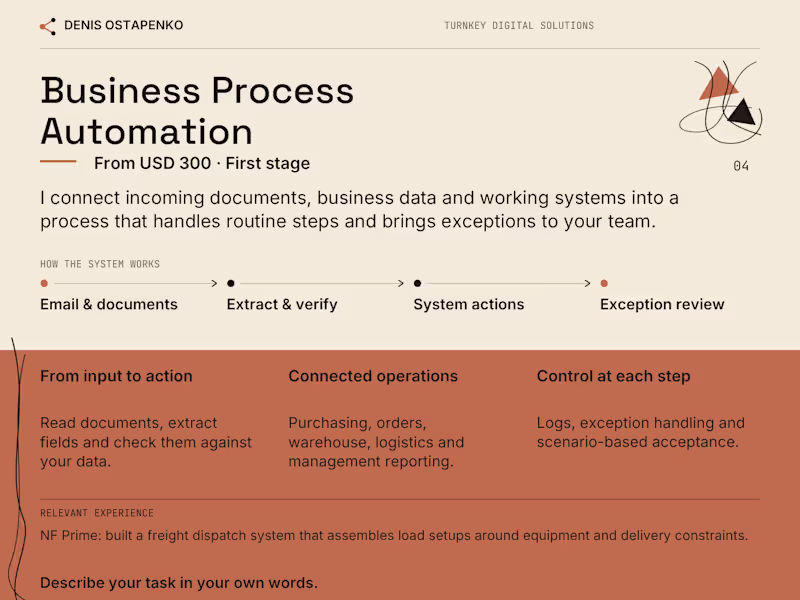Select the Email & documents step label
Image resolution: width=800 pixels, height=600 pixels.
[109, 305]
